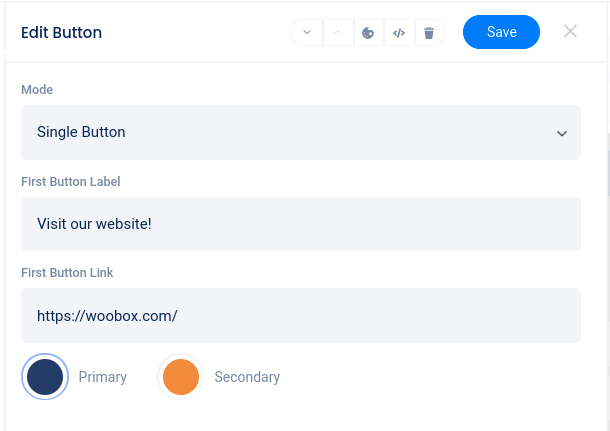
Task: Choose the Secondary style label
Action: [247, 377]
